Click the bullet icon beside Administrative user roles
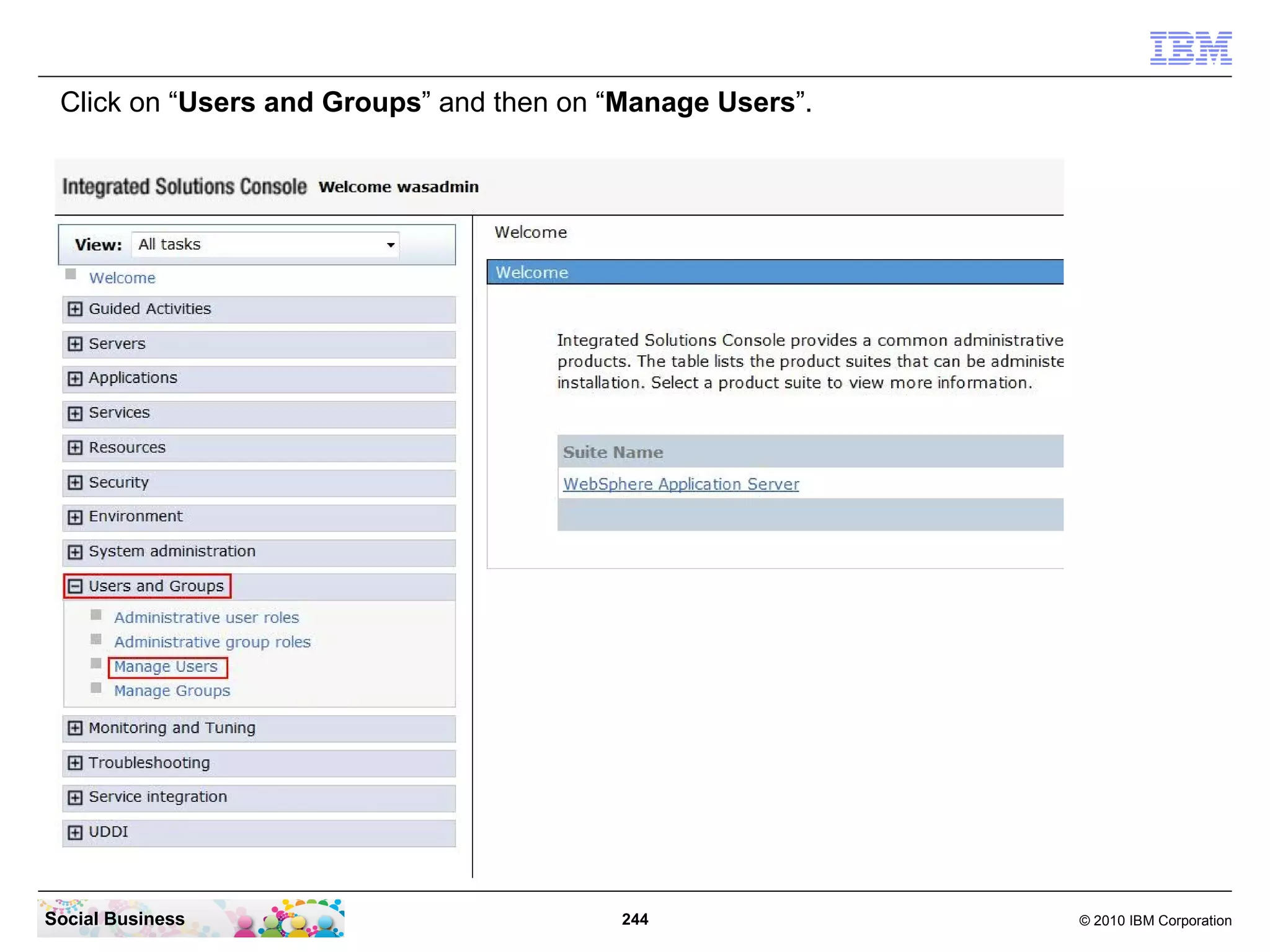Image resolution: width=1270 pixels, height=952 pixels. click(96, 615)
